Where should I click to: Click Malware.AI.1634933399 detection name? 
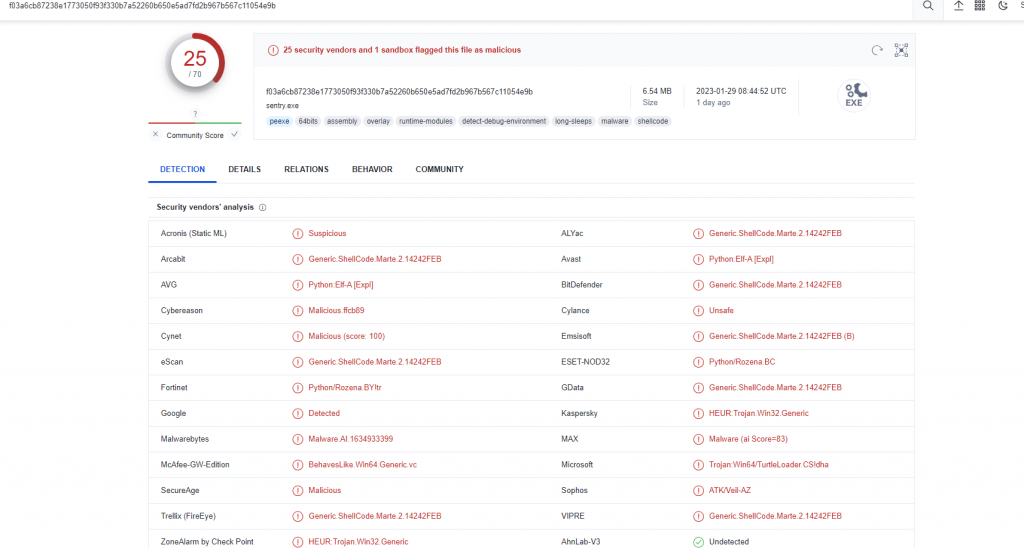pos(351,440)
